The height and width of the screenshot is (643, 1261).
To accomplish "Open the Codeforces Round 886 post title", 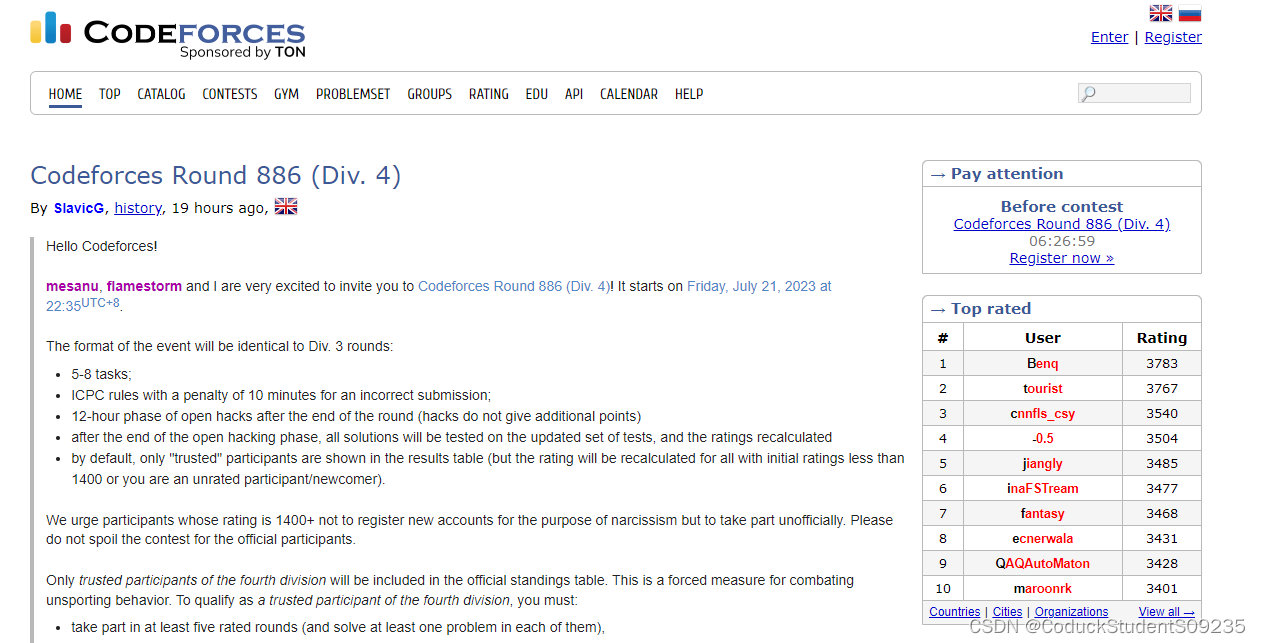I will 216,175.
